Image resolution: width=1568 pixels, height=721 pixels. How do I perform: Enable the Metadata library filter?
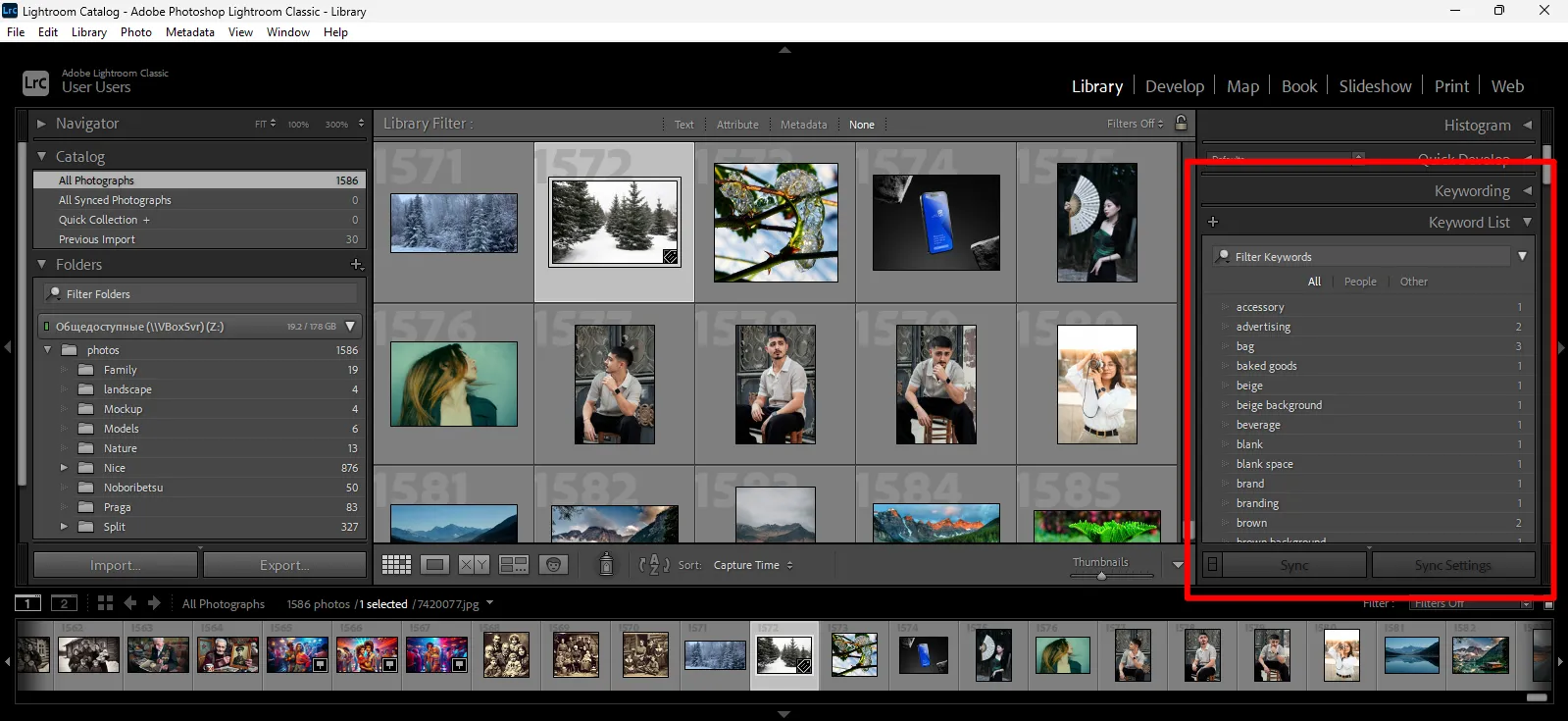tap(803, 125)
